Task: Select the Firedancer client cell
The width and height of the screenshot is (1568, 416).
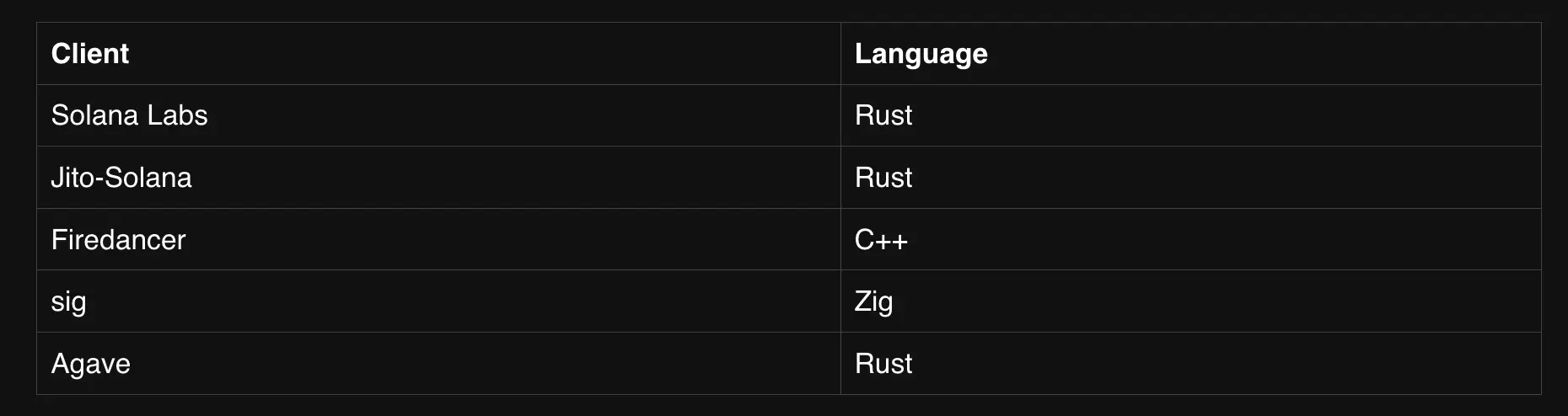Action: click(x=438, y=239)
